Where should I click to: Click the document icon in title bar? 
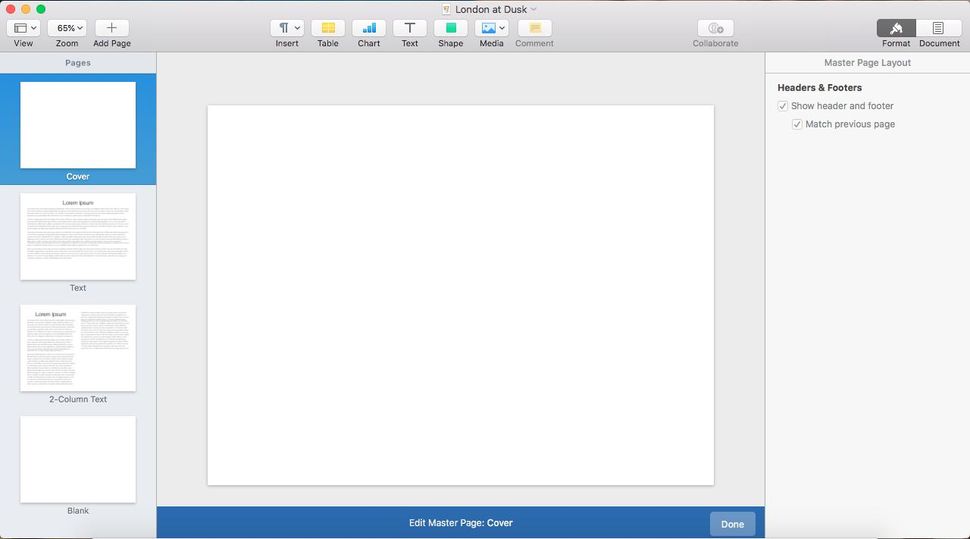(446, 9)
